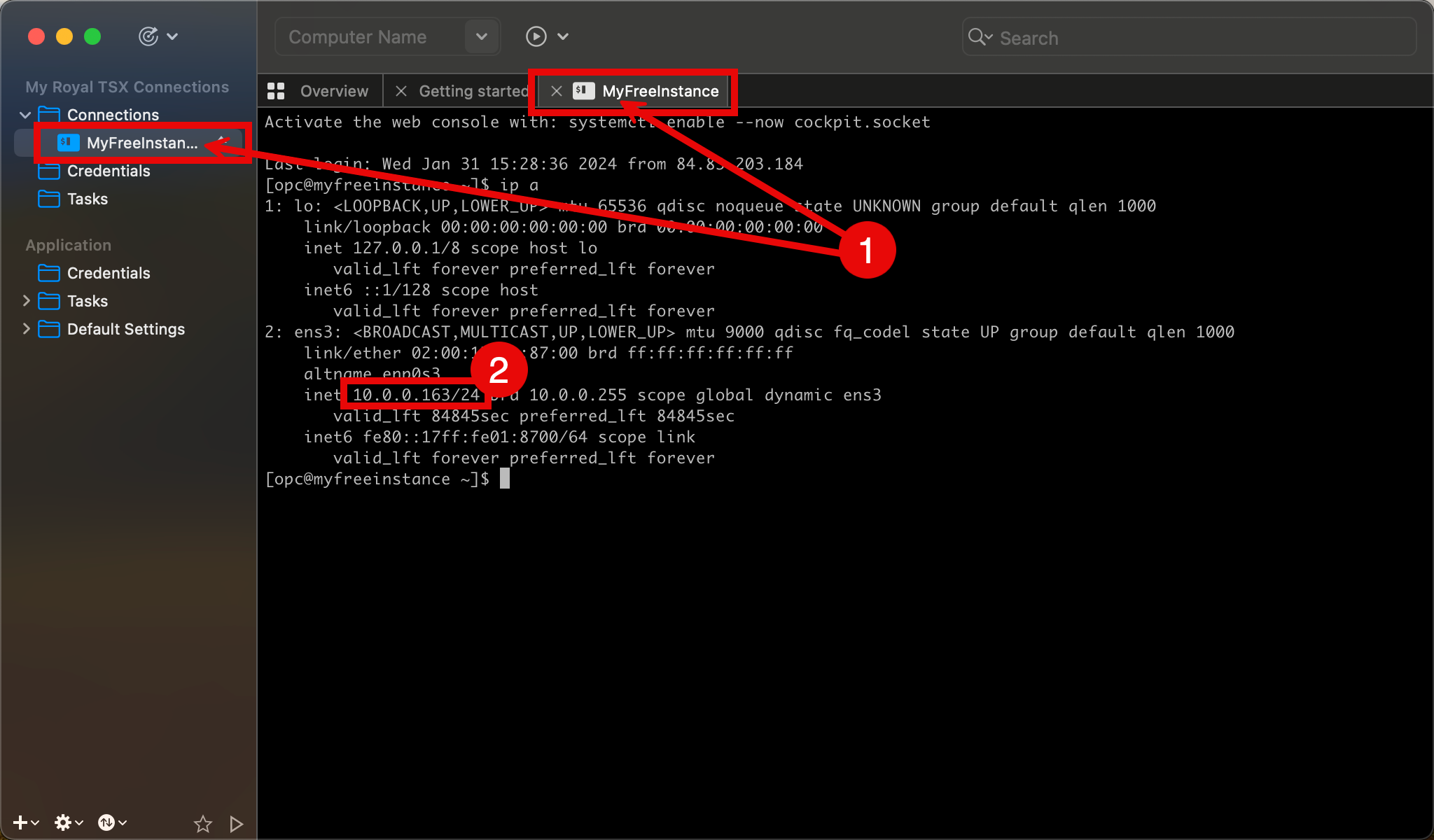
Task: Click the play triangle icon at sidebar bottom
Action: tap(236, 824)
